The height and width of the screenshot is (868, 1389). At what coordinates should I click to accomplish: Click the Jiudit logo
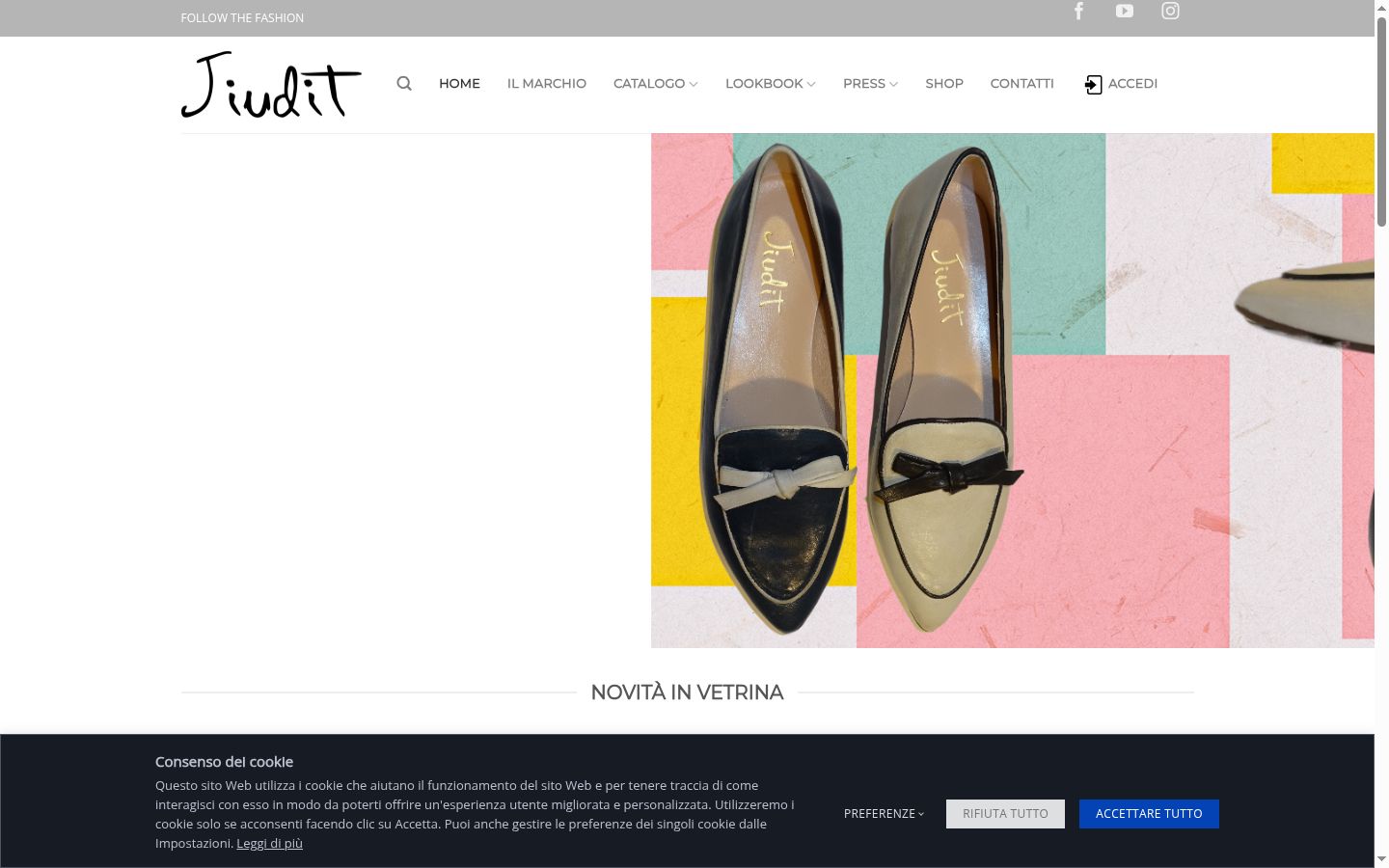[271, 85]
